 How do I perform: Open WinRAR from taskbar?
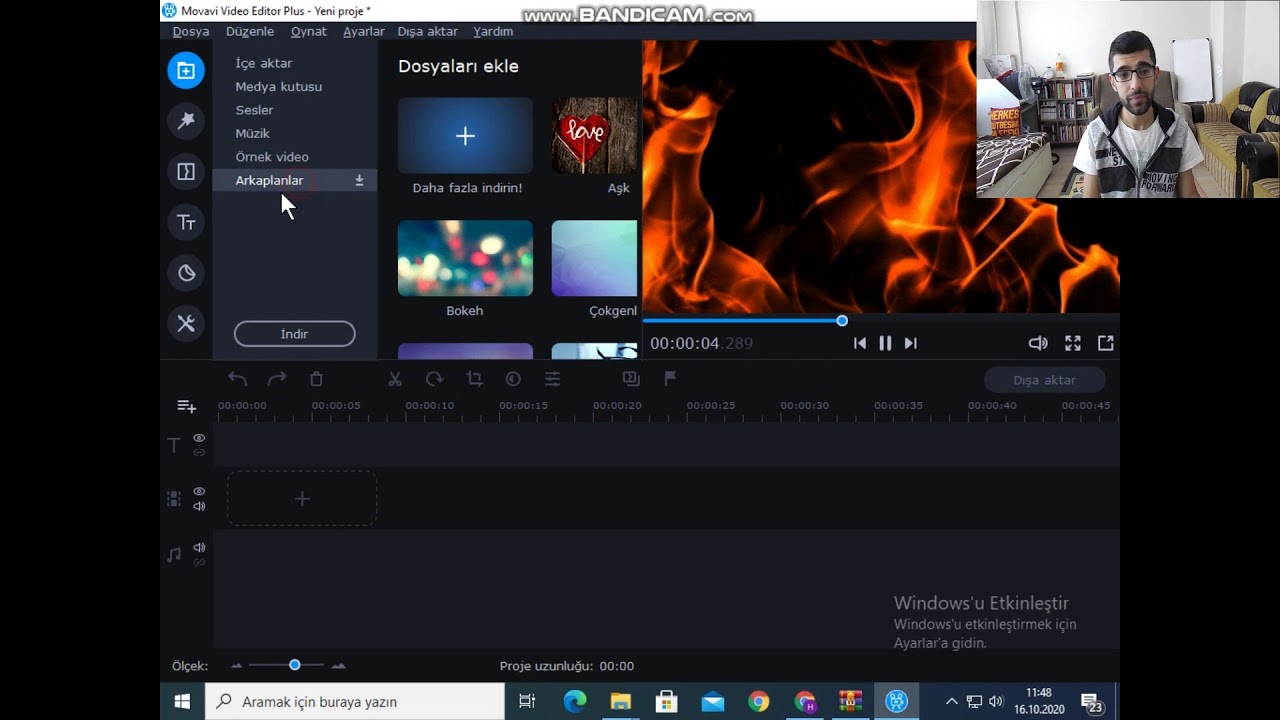click(851, 702)
